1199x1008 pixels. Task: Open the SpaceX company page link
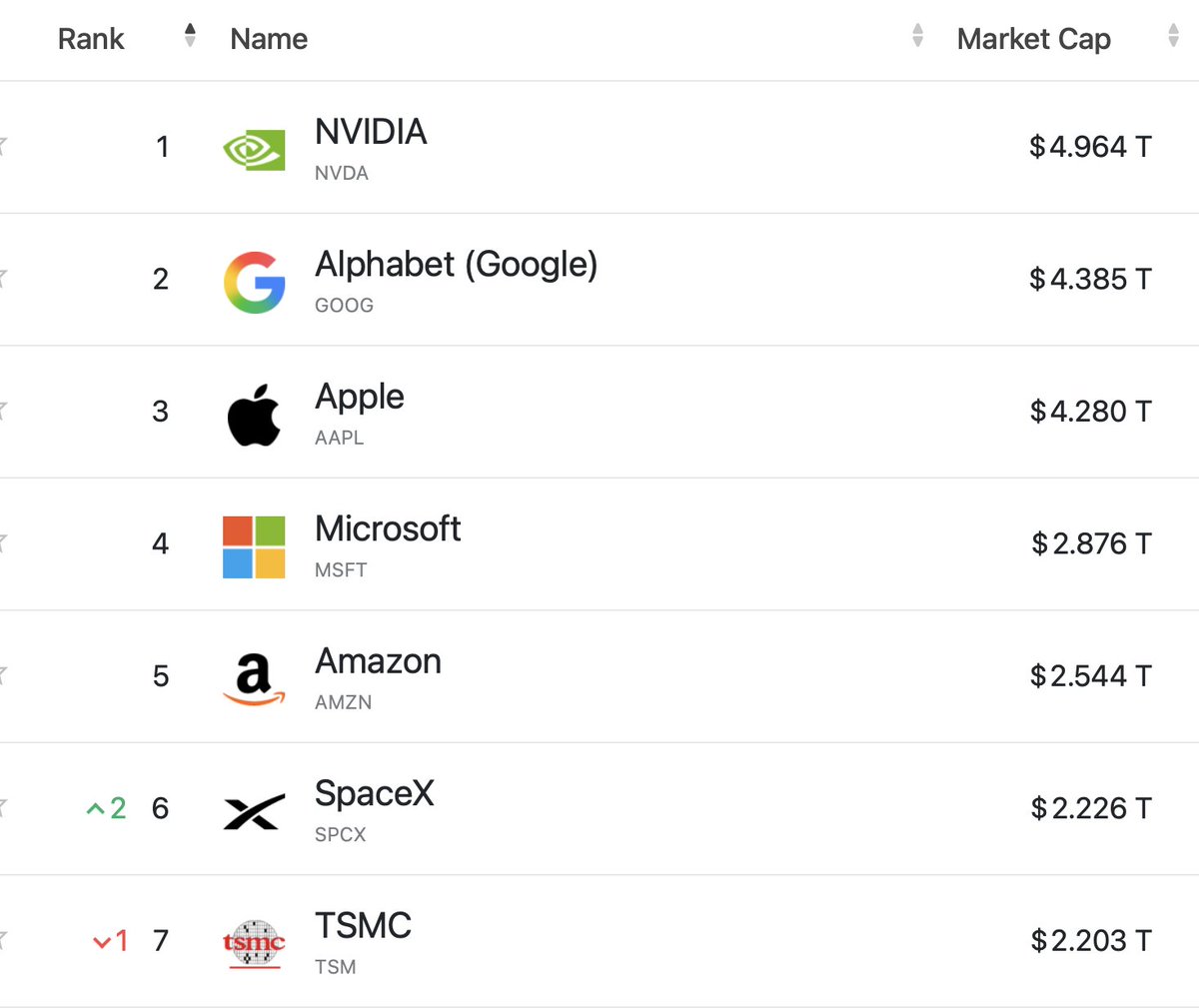click(x=375, y=793)
